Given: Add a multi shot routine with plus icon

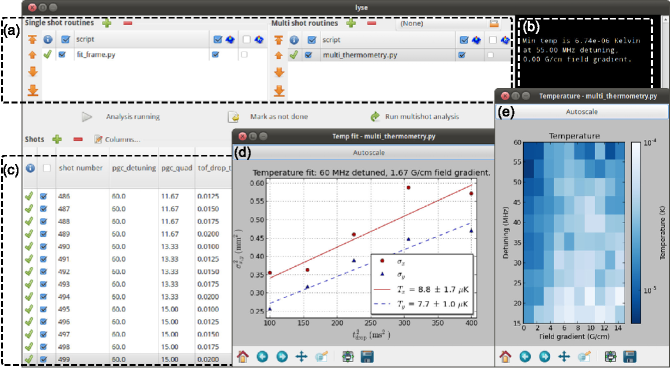Looking at the screenshot, I should click(351, 23).
